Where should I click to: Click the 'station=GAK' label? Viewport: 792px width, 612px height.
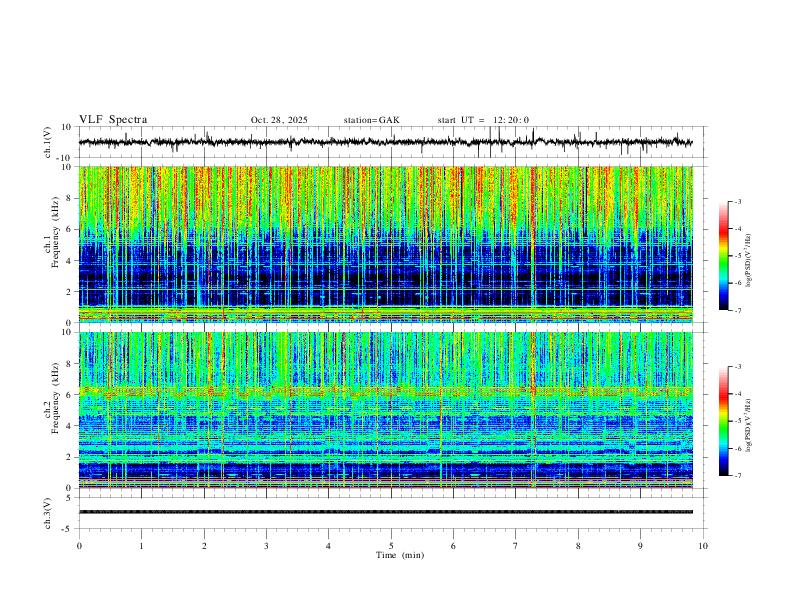[371, 120]
